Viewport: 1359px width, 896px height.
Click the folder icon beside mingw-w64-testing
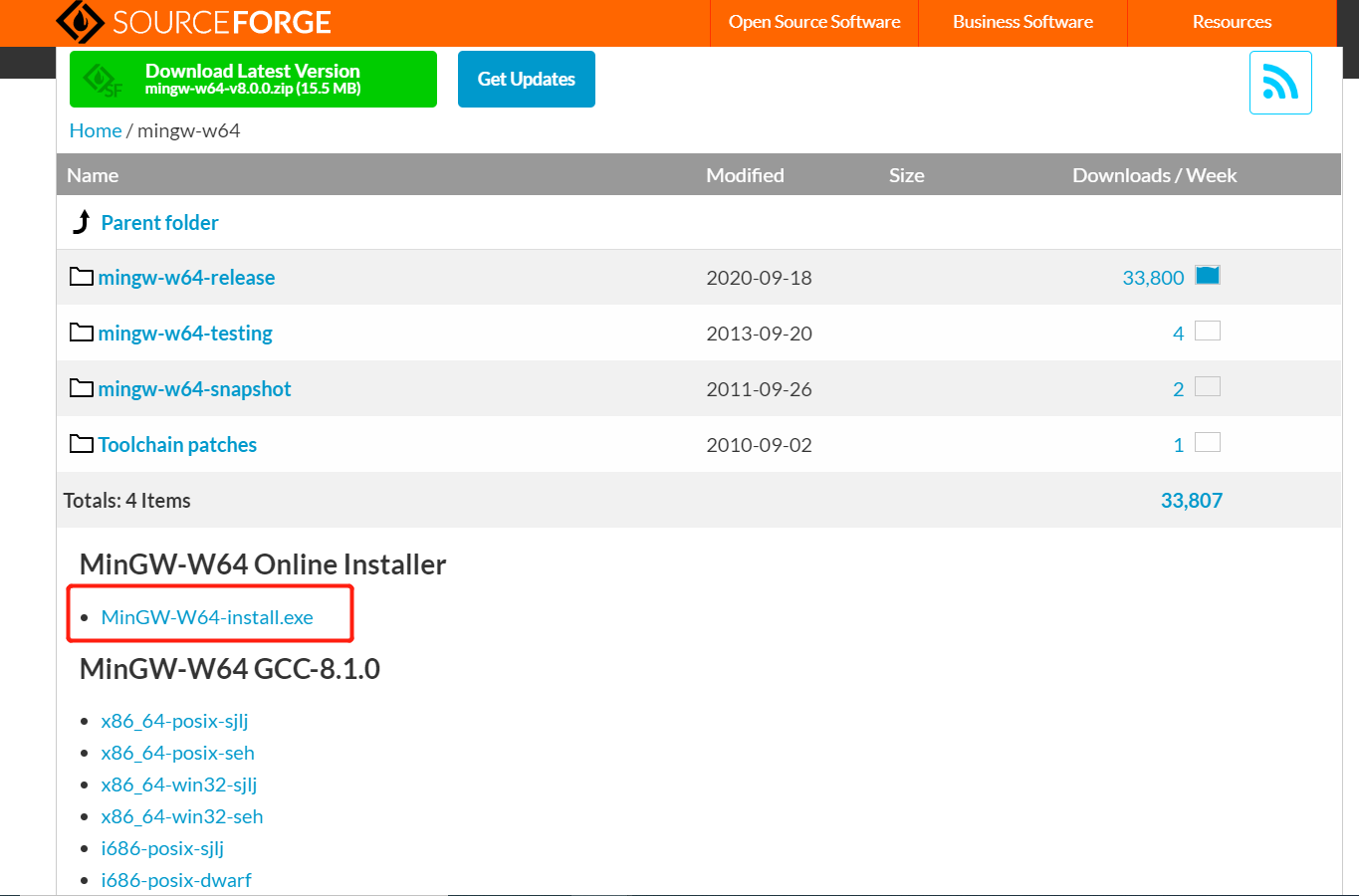[x=81, y=332]
